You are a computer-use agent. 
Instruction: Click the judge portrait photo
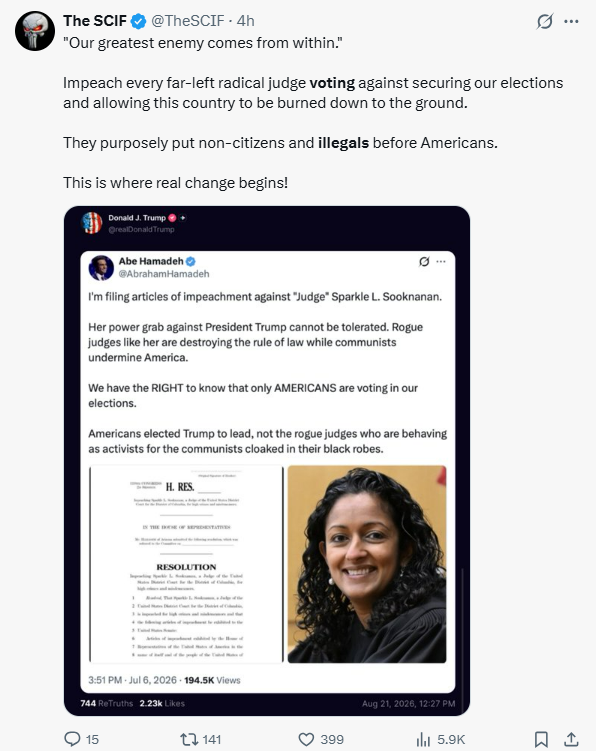(367, 564)
